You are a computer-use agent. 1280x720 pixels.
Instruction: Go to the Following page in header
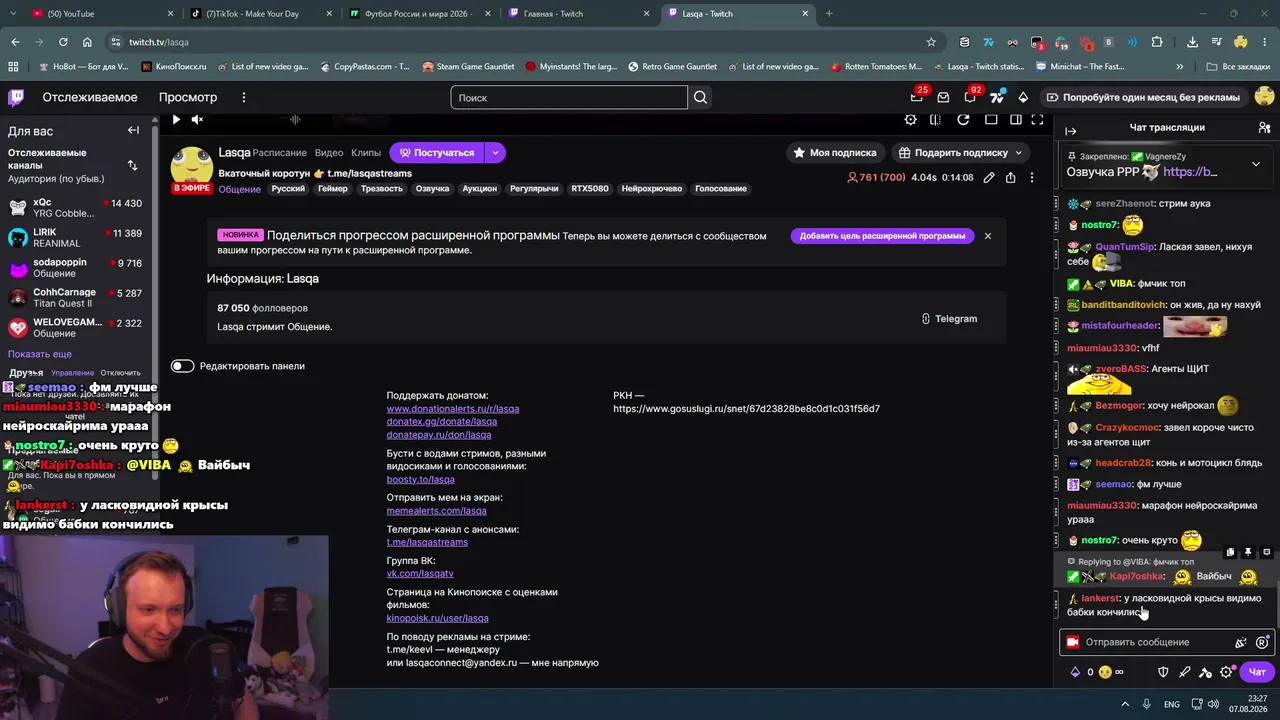(x=90, y=97)
